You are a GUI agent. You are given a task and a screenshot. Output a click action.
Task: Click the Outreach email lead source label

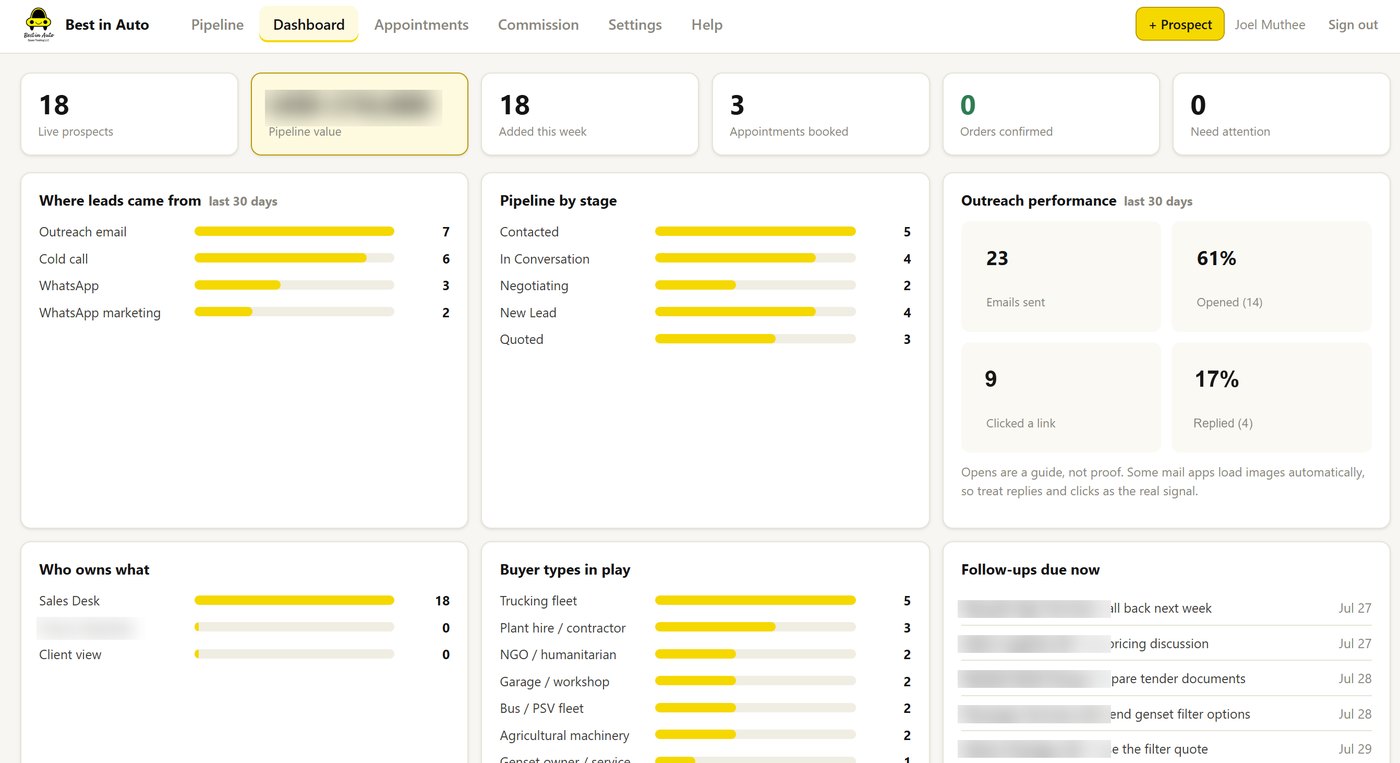[x=83, y=232]
